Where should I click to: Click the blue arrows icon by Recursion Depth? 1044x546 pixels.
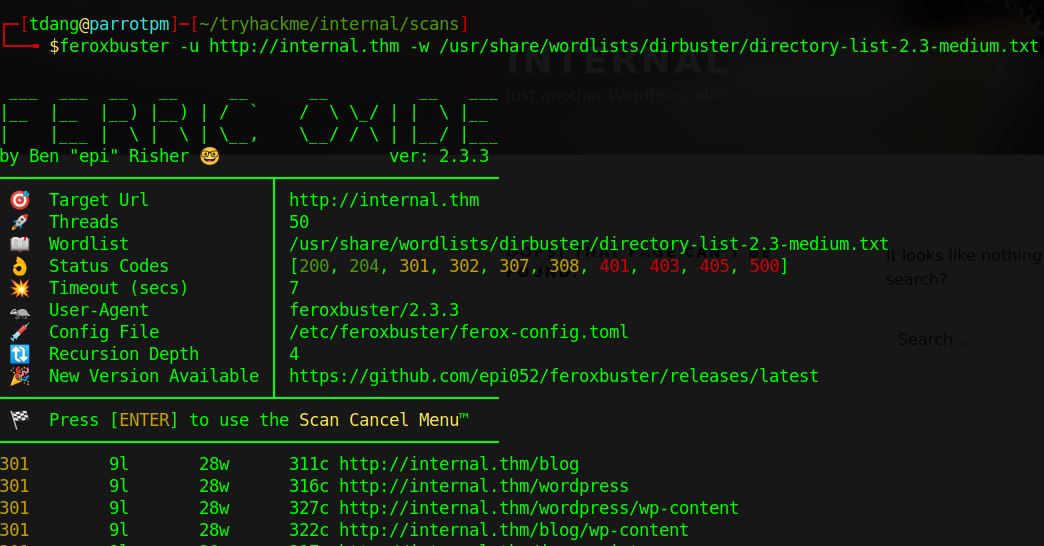(x=19, y=354)
